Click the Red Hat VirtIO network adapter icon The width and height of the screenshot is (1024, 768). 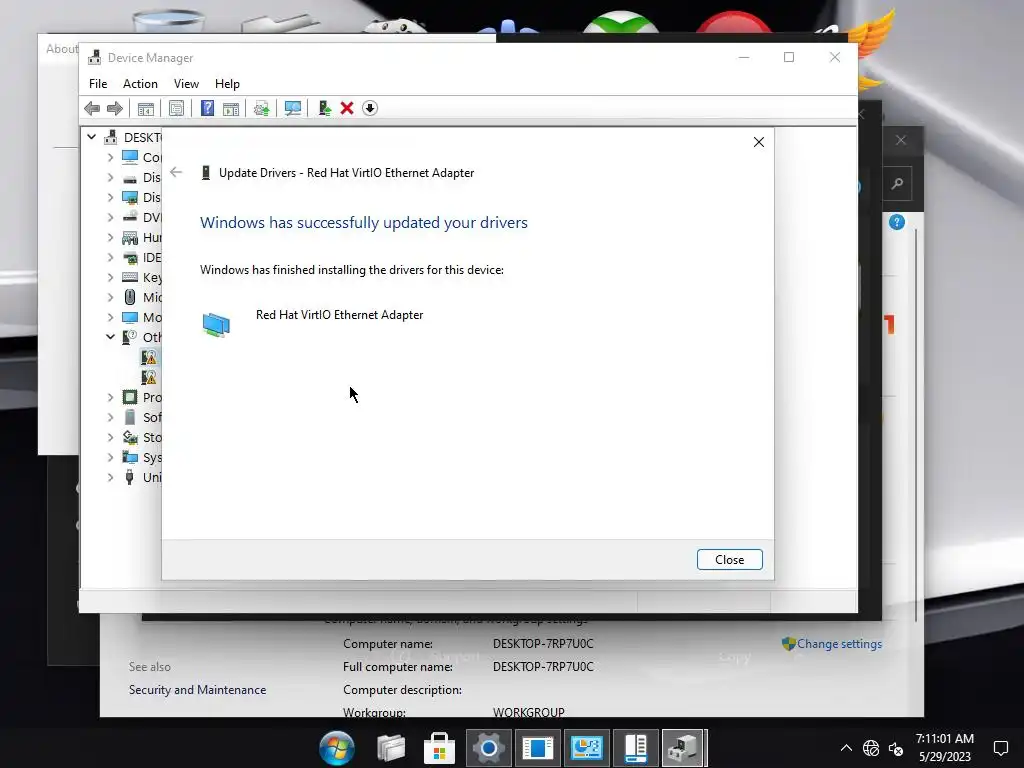(x=216, y=324)
